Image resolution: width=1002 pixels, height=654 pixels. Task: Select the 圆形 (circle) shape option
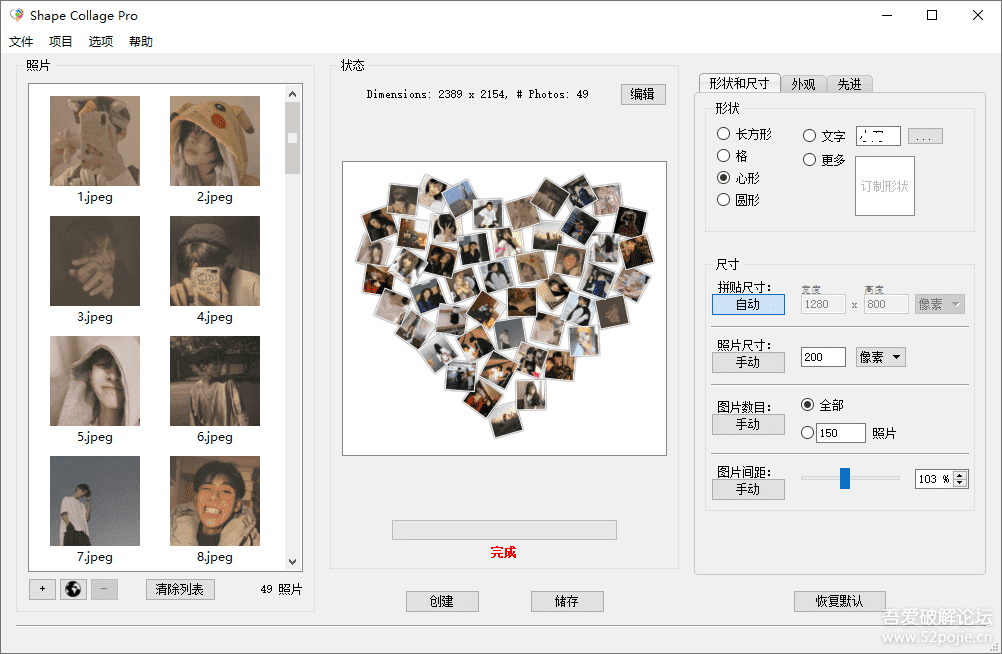(x=722, y=199)
